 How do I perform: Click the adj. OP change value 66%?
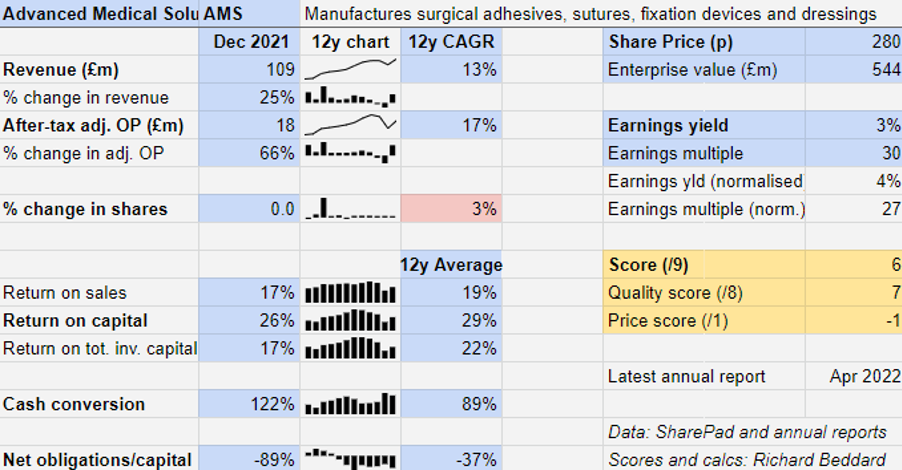point(250,154)
